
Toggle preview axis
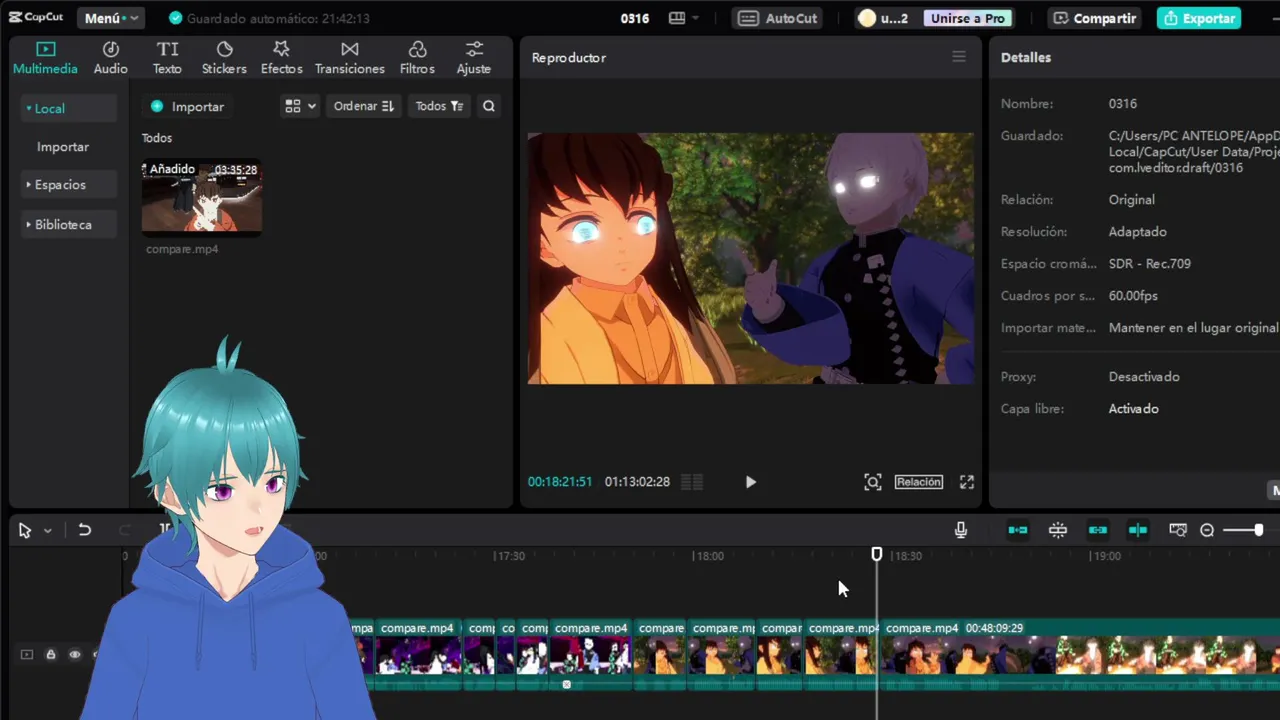click(x=1138, y=530)
